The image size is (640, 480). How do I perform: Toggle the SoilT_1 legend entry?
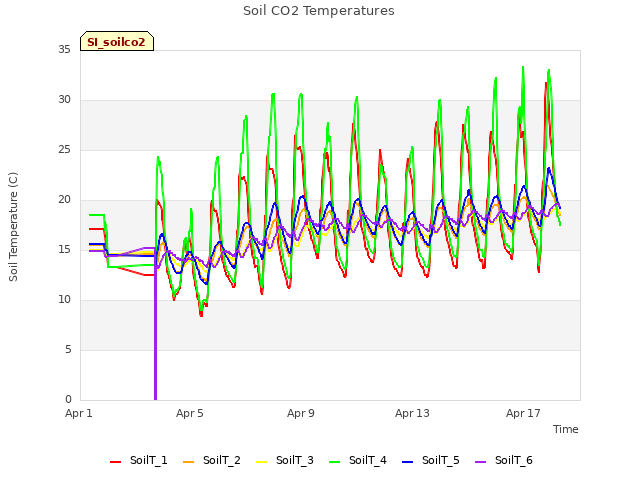click(139, 460)
